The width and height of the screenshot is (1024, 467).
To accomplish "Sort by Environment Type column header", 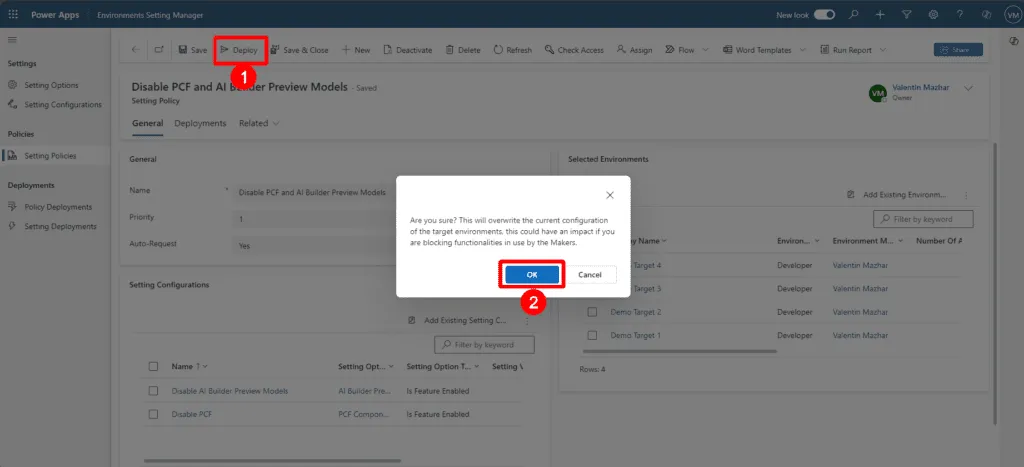I will coord(797,241).
